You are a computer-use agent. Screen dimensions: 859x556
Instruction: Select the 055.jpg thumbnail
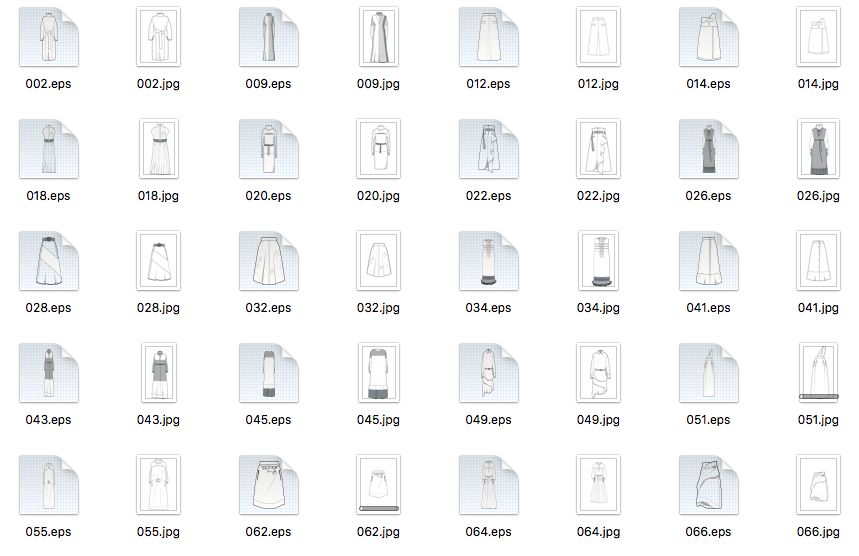point(158,485)
